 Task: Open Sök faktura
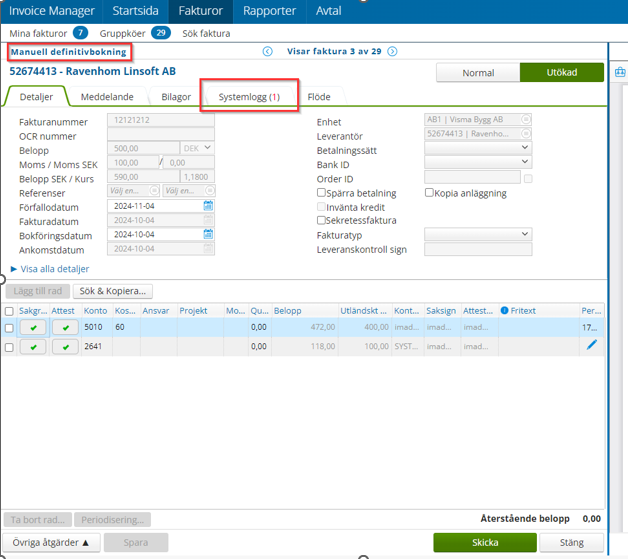(x=206, y=33)
